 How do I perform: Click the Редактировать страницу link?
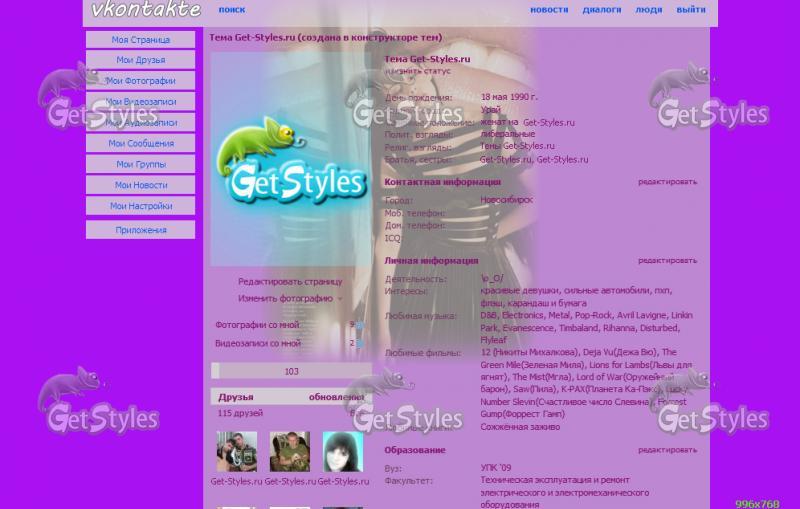[289, 281]
